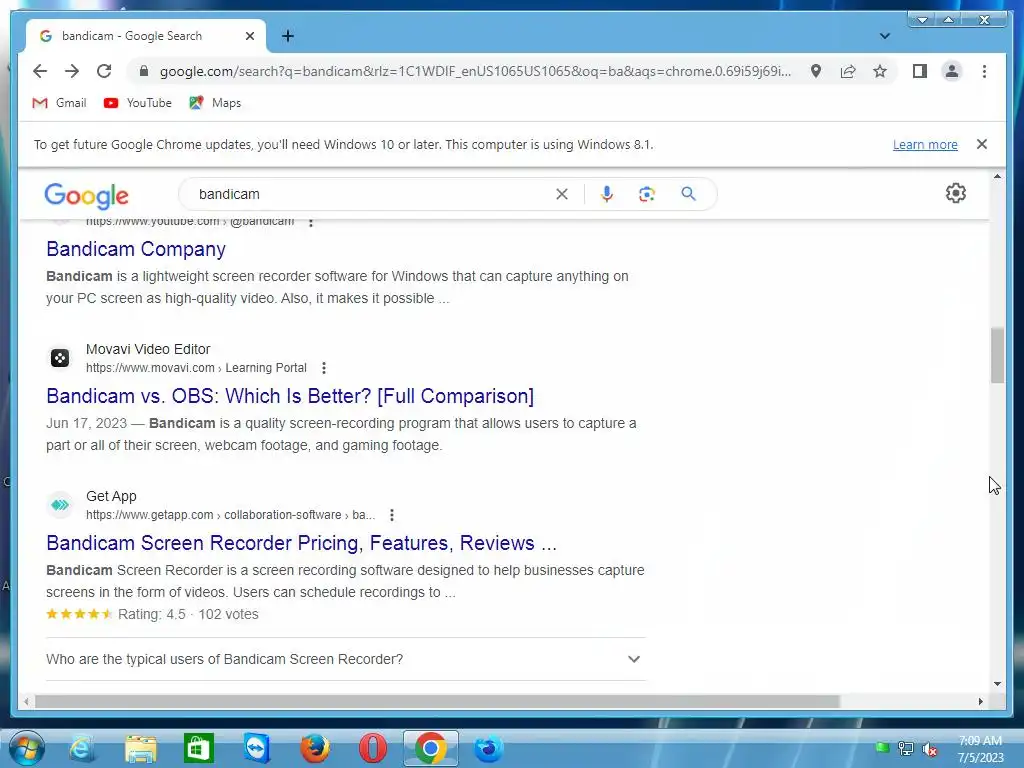1024x768 pixels.
Task: Reload the page with the refresh icon
Action: 104,71
